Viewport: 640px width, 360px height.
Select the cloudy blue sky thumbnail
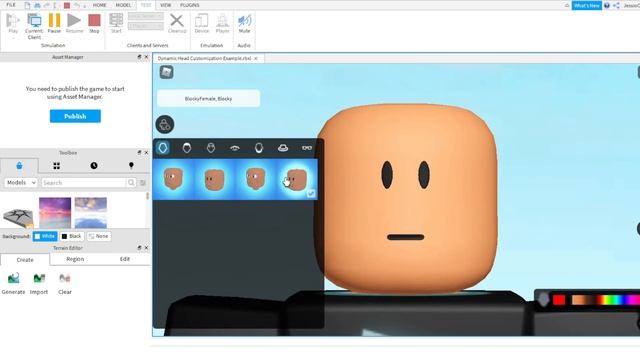coord(91,213)
